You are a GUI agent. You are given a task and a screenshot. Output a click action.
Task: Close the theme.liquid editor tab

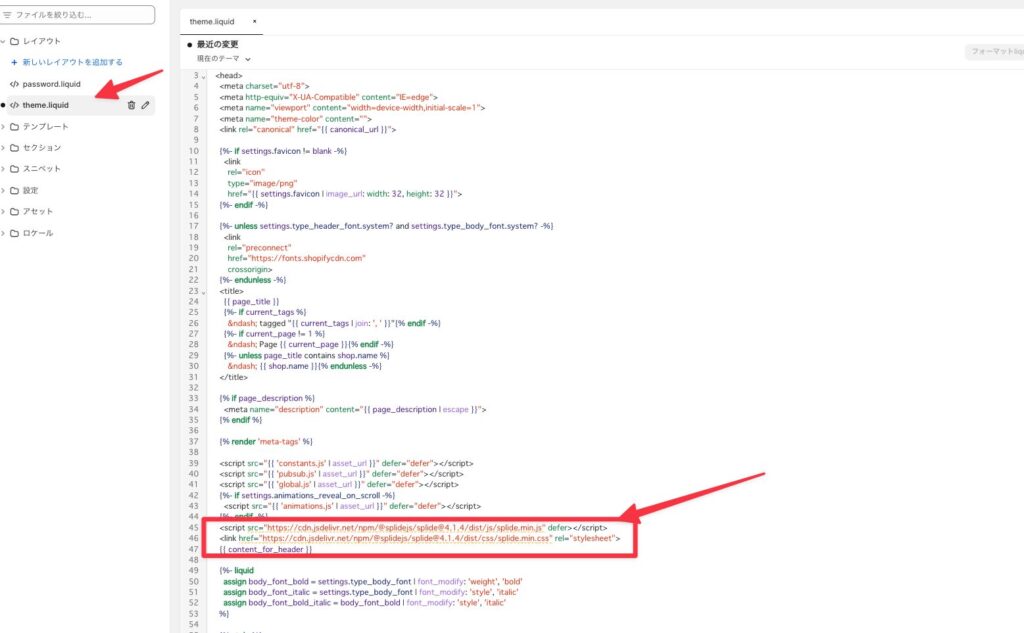[255, 22]
